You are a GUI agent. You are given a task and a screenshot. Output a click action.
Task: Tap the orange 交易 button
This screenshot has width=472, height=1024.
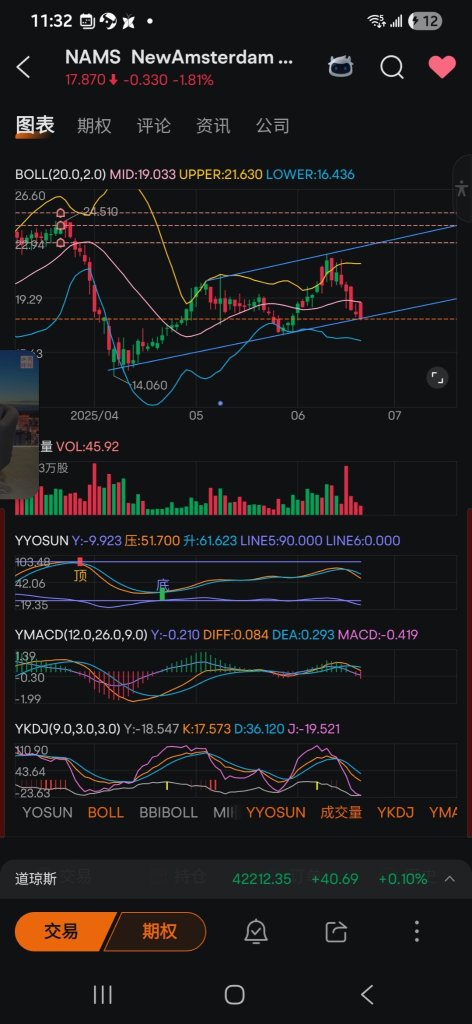click(61, 931)
